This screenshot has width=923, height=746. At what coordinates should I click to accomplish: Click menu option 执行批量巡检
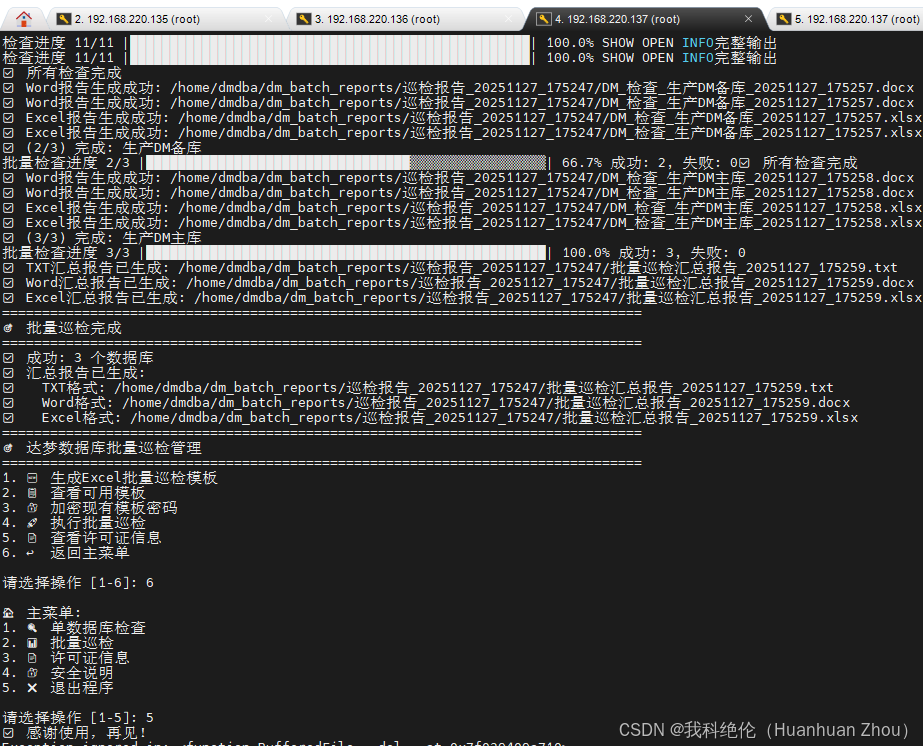(x=98, y=523)
